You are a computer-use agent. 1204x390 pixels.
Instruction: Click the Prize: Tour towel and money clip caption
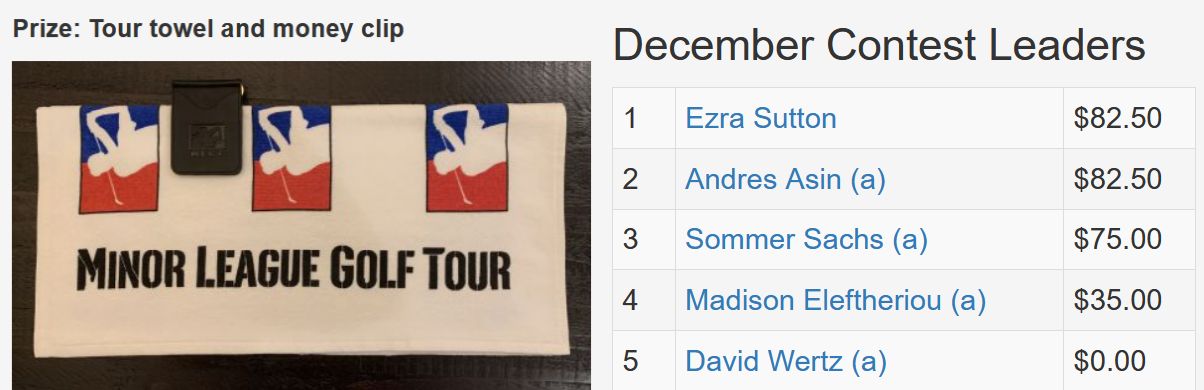[208, 29]
